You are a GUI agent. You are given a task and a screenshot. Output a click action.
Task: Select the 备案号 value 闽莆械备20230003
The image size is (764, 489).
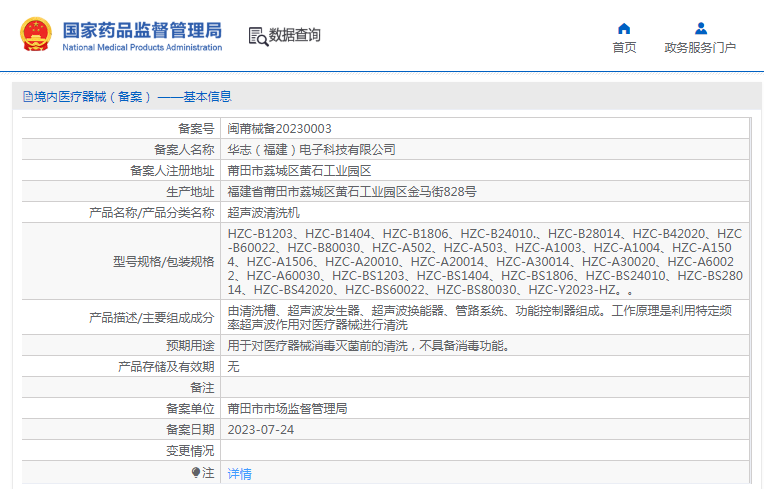[280, 129]
